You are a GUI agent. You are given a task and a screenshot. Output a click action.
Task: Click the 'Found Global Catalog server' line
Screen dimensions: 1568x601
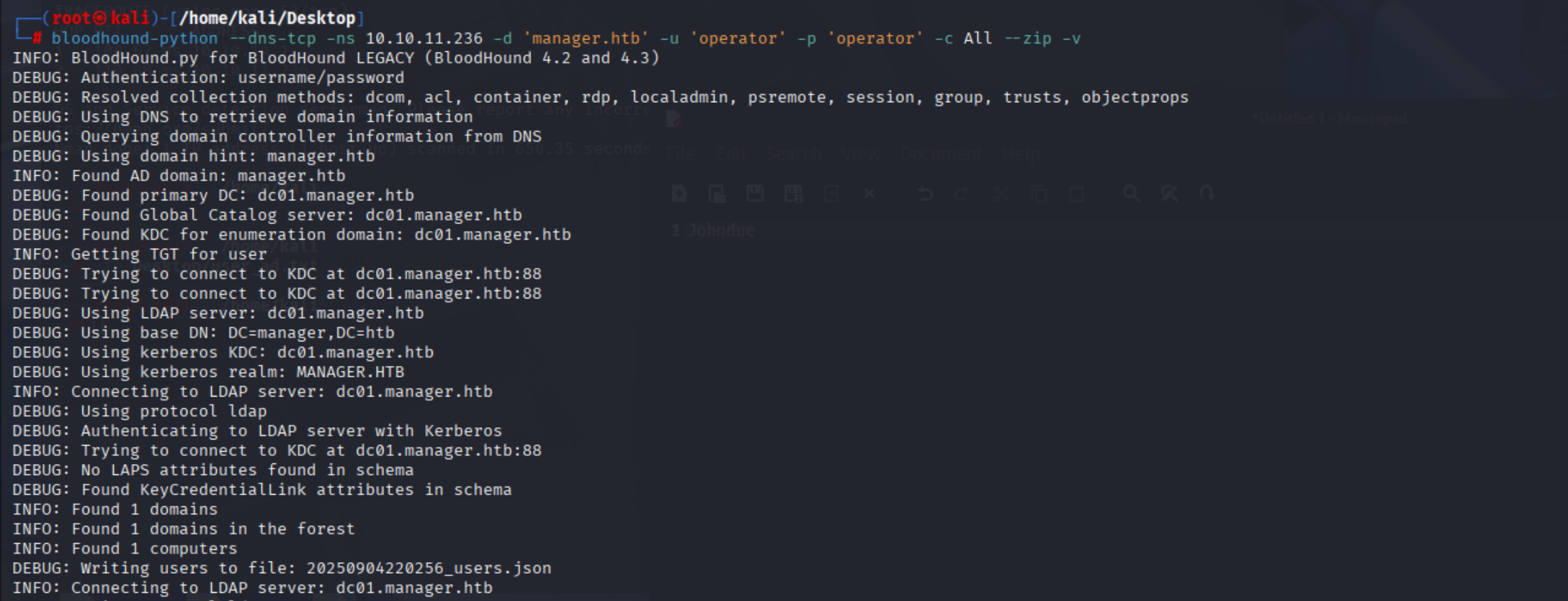(267, 215)
